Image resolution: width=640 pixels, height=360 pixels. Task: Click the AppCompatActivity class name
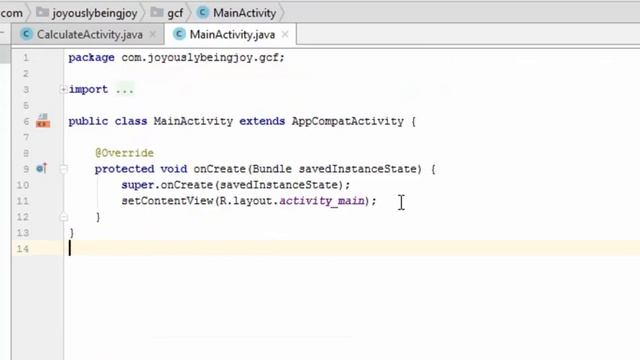pyautogui.click(x=348, y=121)
